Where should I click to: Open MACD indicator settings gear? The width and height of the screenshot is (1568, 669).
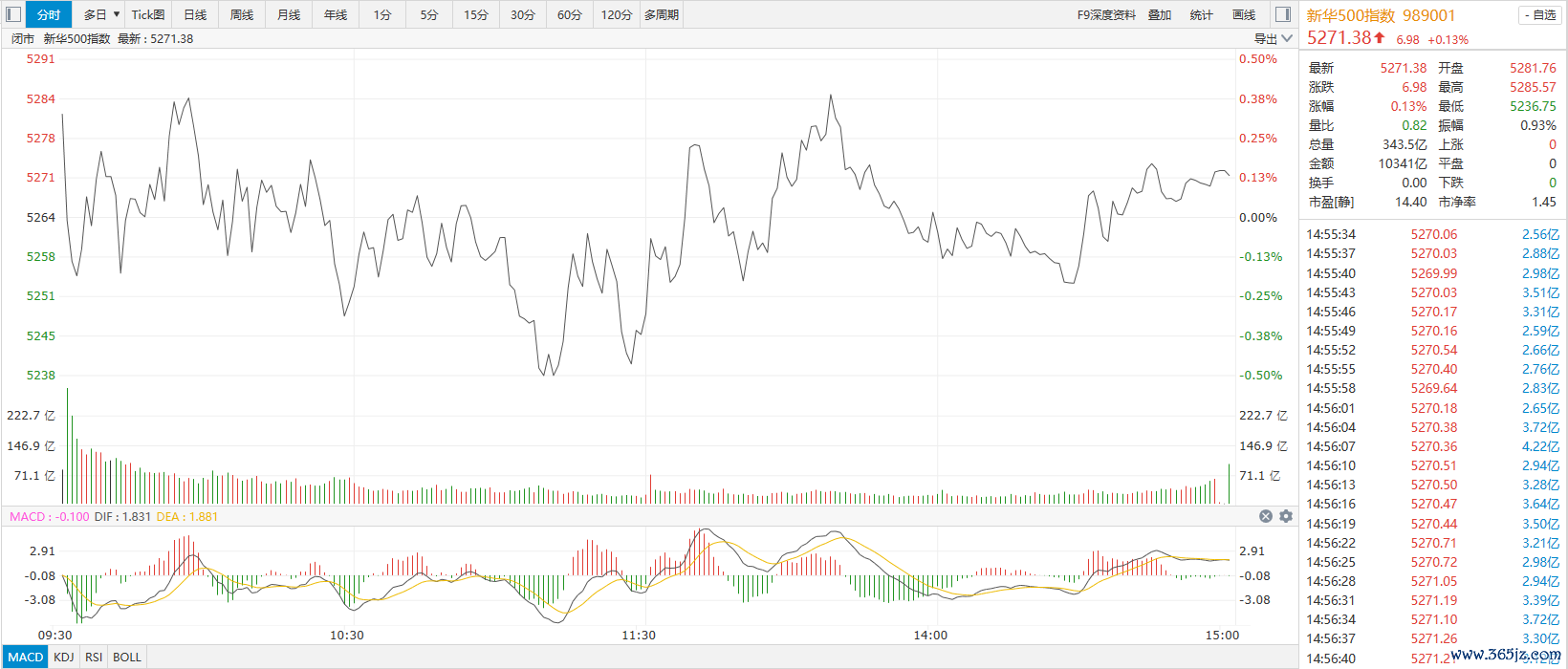coord(1286,516)
